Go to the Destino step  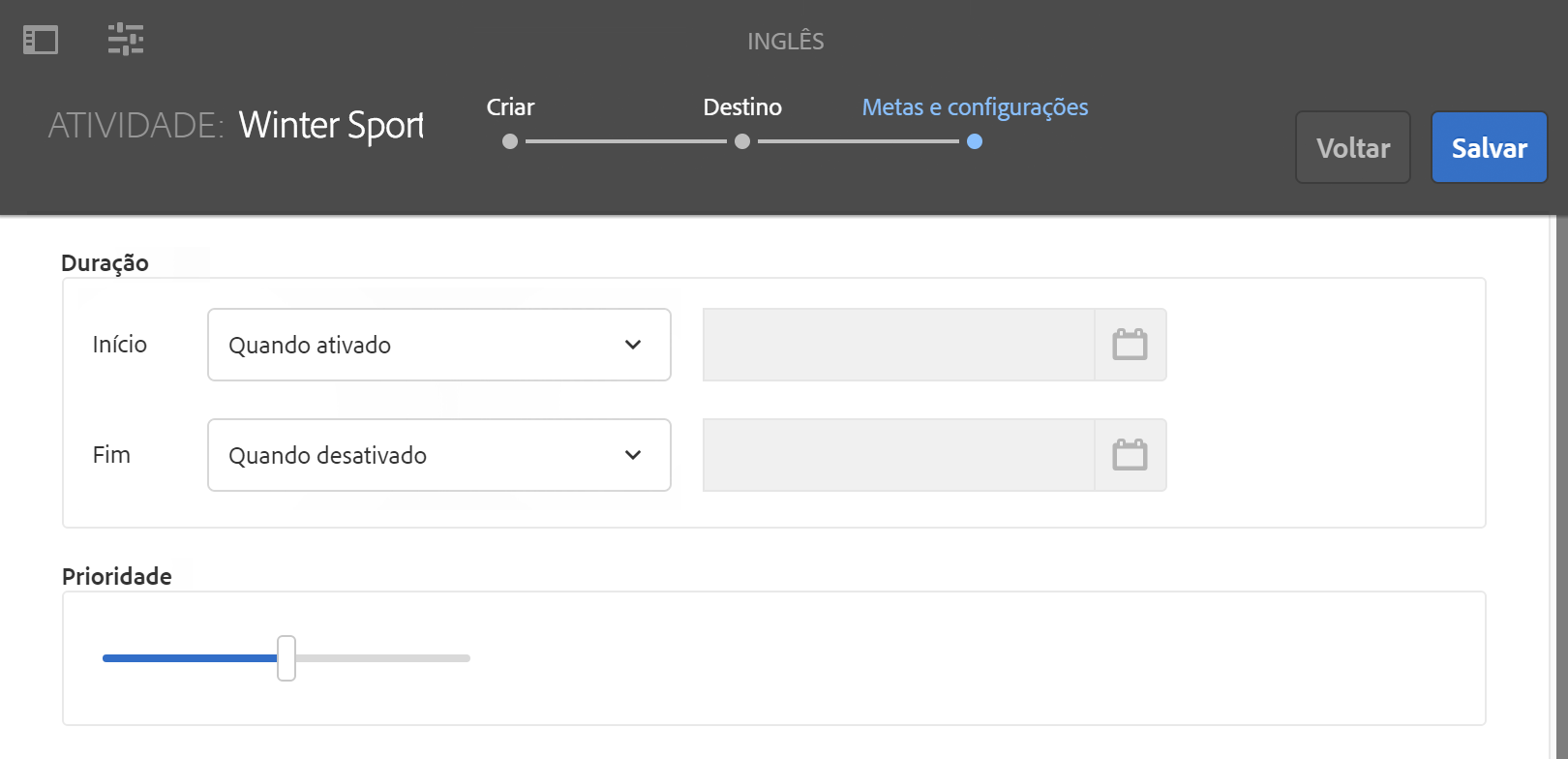[x=742, y=107]
